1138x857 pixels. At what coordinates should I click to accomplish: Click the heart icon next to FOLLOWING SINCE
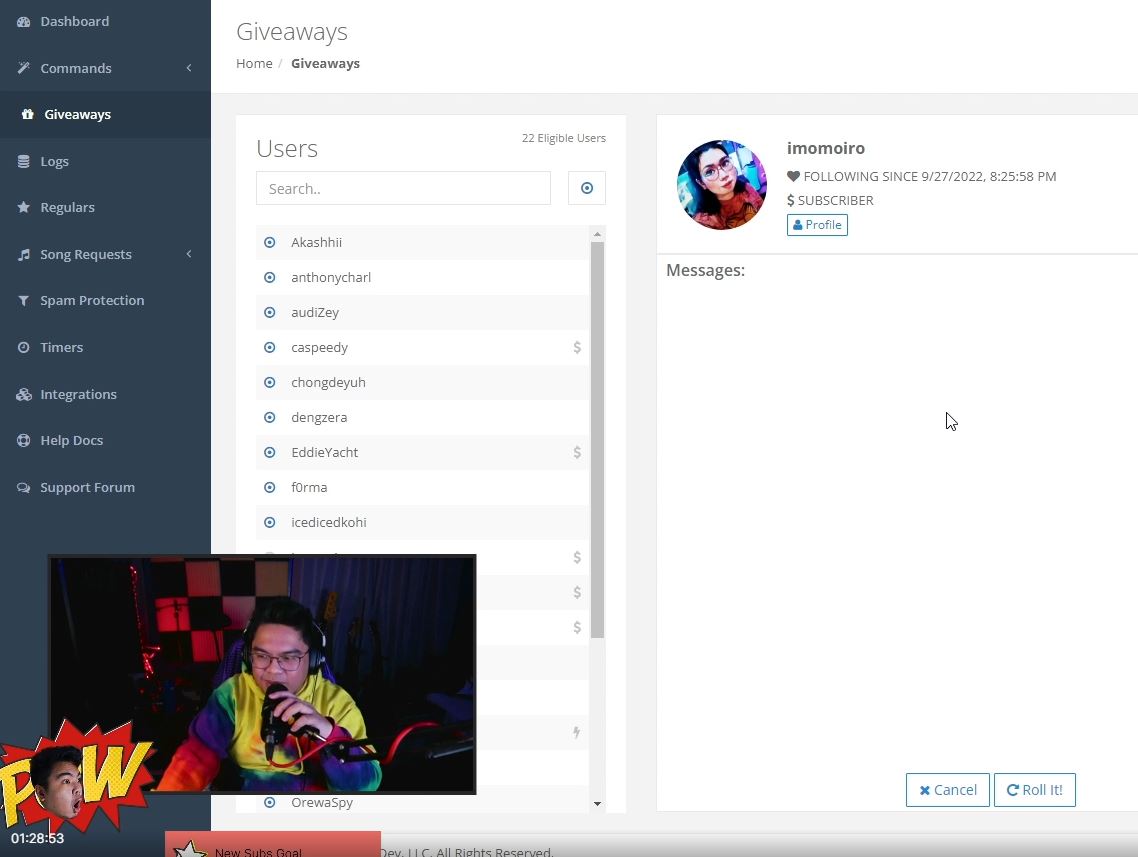793,176
